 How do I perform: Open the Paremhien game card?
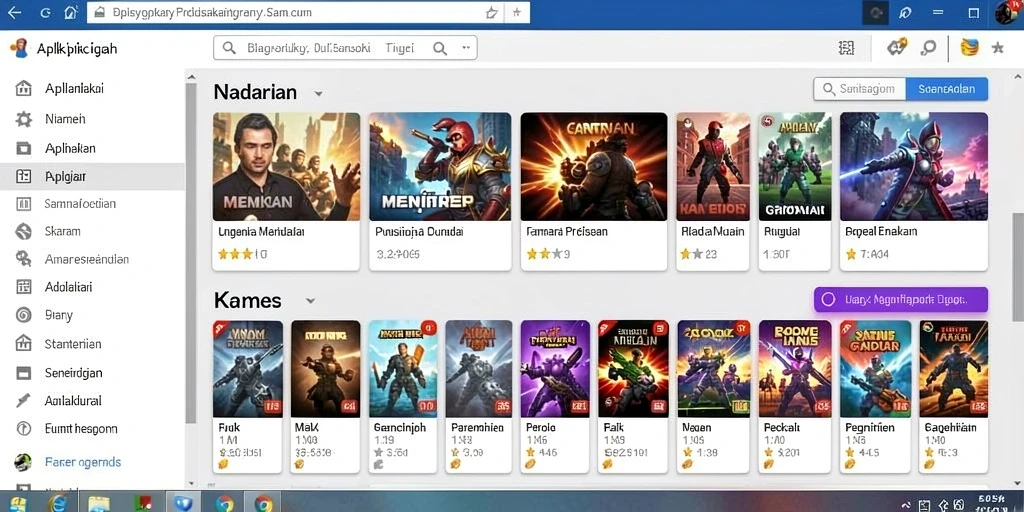click(x=479, y=396)
